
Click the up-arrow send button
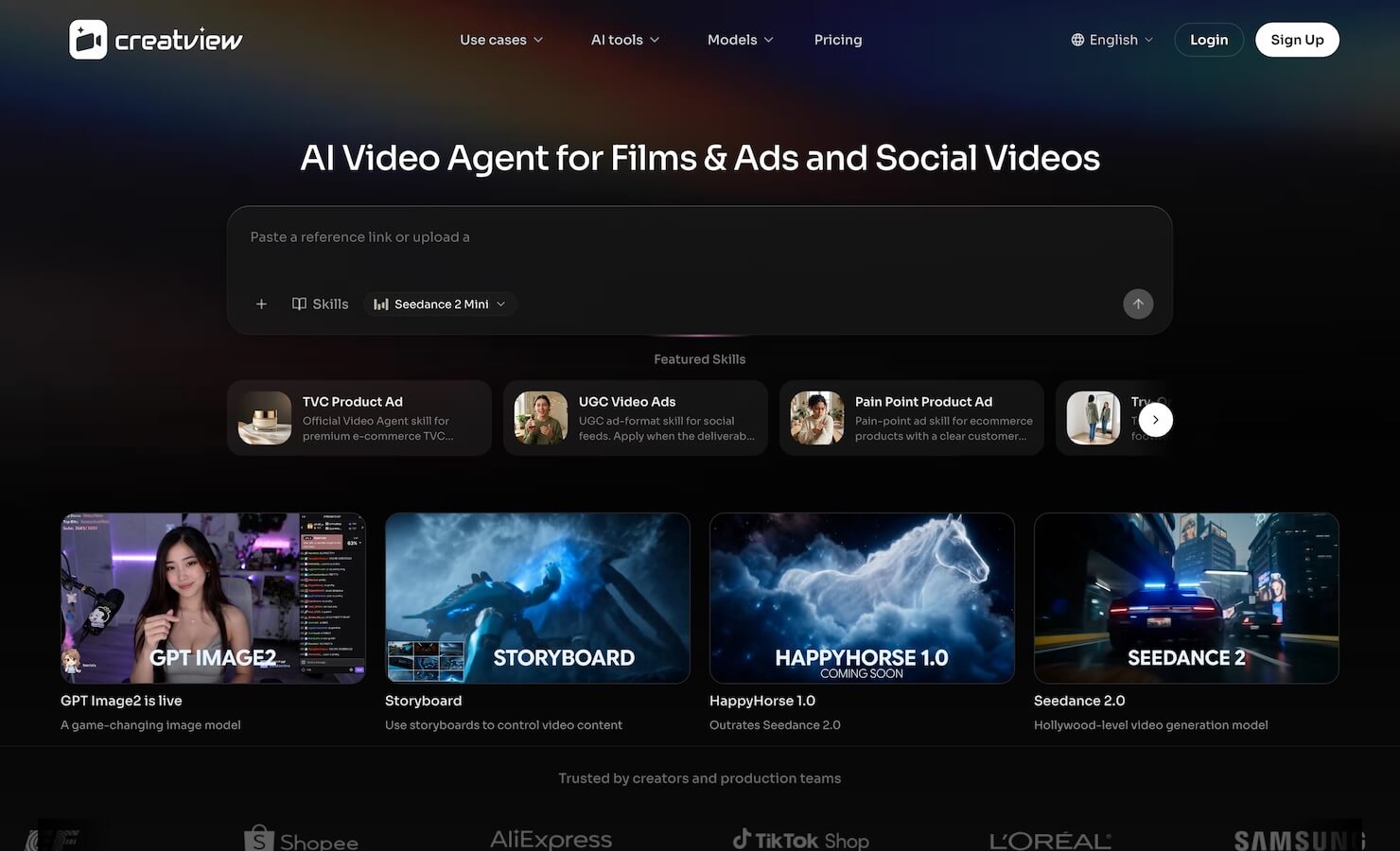coord(1138,304)
